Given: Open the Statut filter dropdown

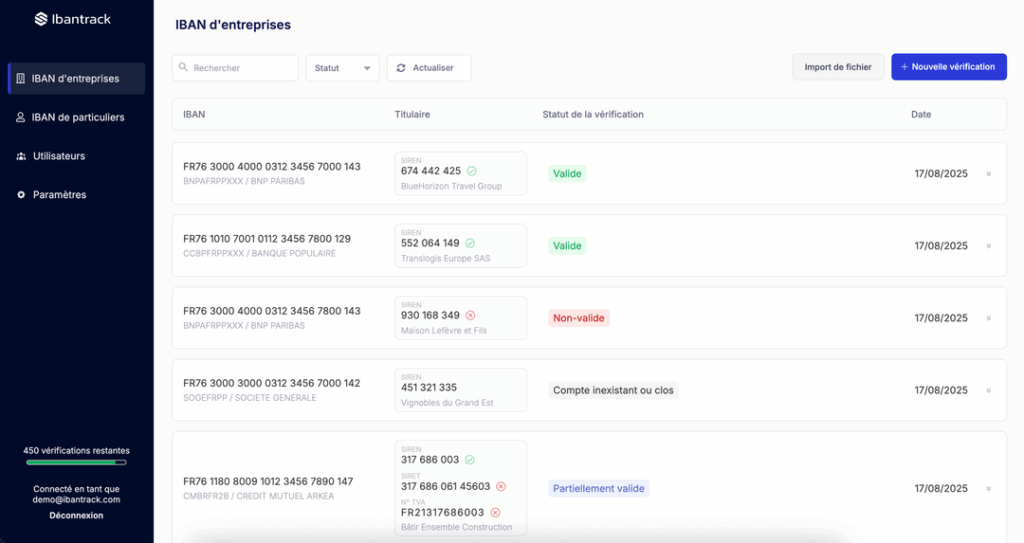Looking at the screenshot, I should pos(342,68).
